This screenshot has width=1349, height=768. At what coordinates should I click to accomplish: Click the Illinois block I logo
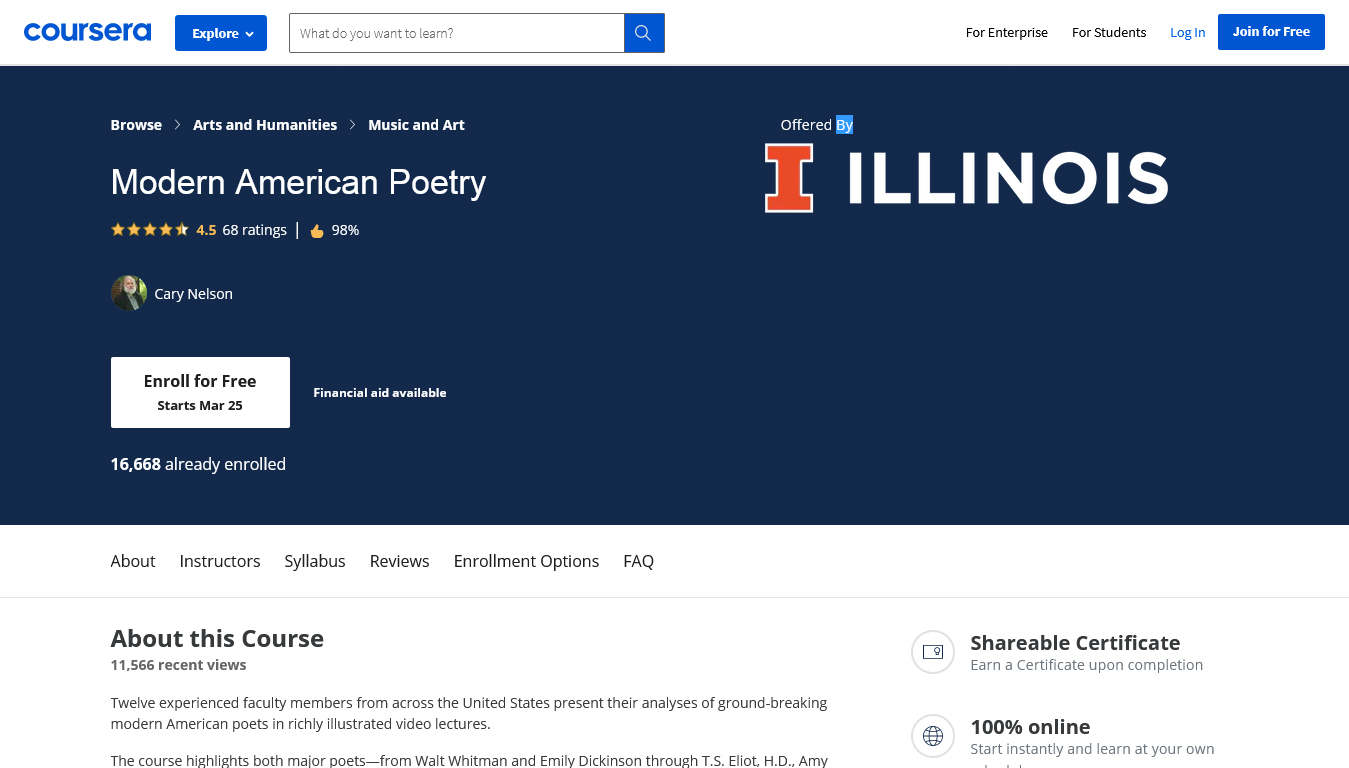coord(789,178)
